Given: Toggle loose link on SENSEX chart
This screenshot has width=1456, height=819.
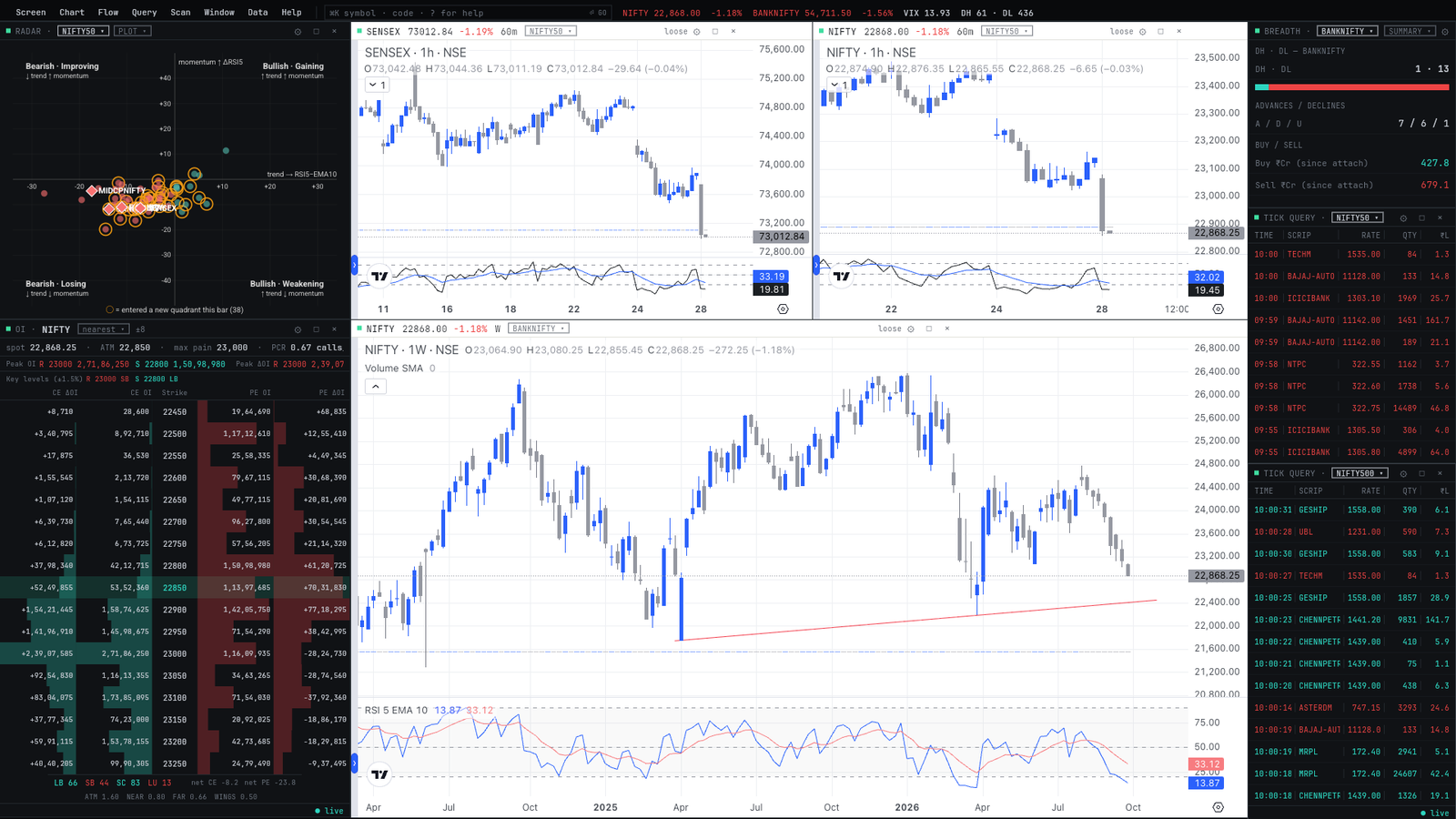Looking at the screenshot, I should [x=676, y=32].
